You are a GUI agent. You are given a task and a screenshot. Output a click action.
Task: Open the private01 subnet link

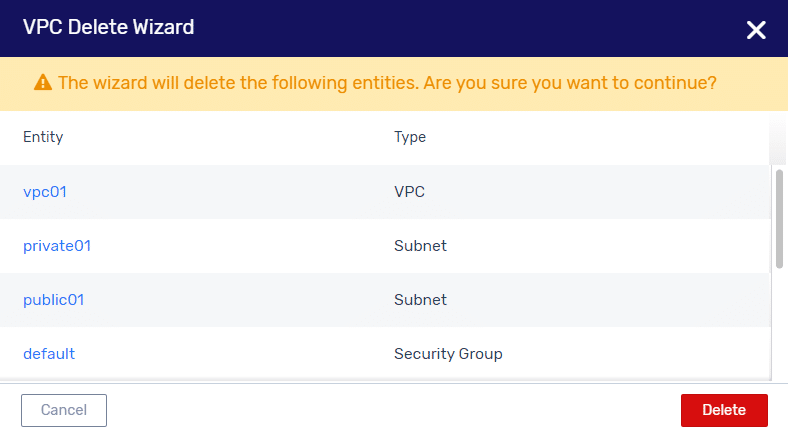pos(57,246)
